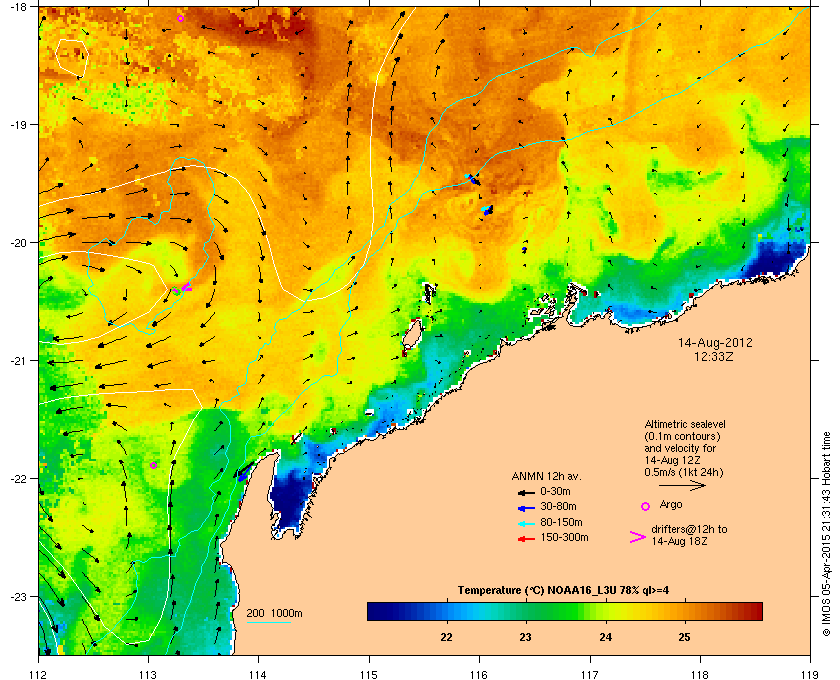Click the '30-80m' depth label
Screen dimensions: 840x680
pos(558,506)
